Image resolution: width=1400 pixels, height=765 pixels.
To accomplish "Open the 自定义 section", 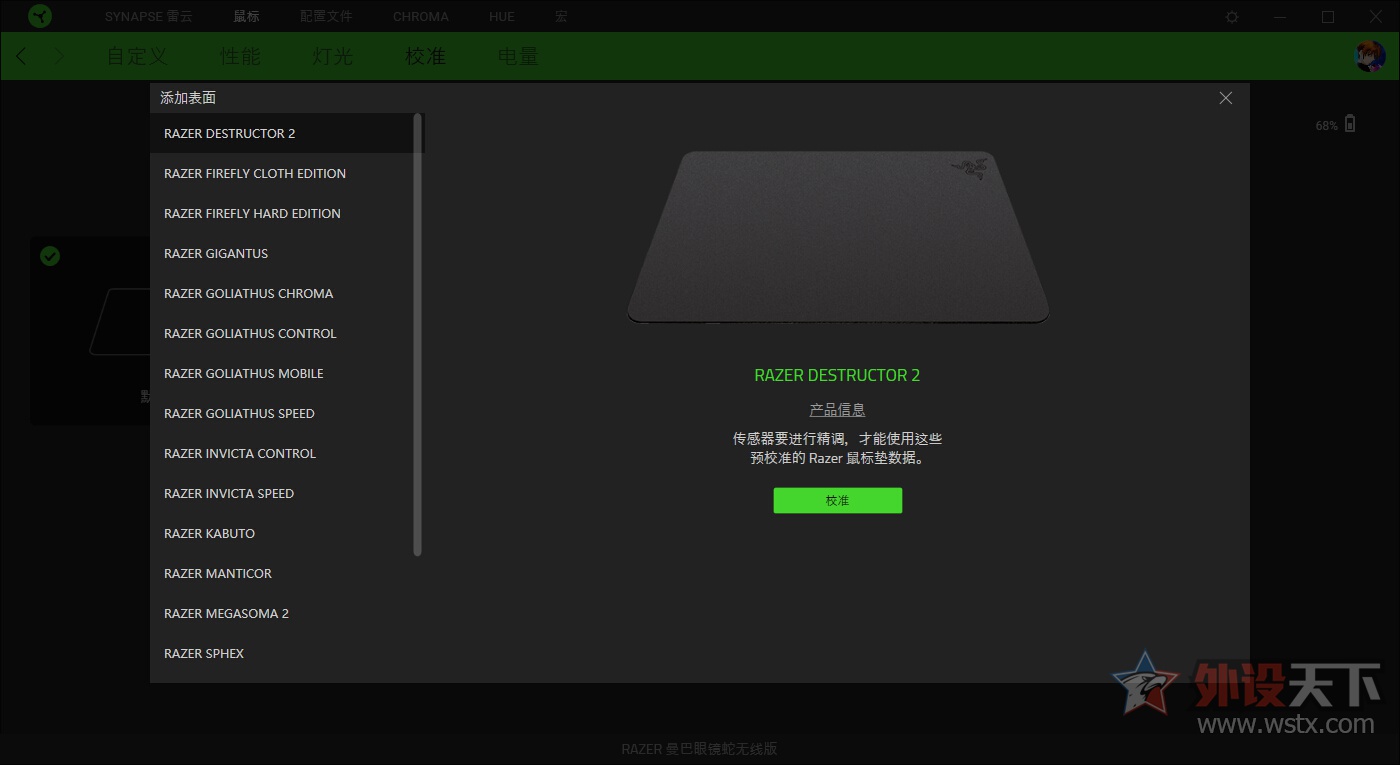I will pos(137,56).
